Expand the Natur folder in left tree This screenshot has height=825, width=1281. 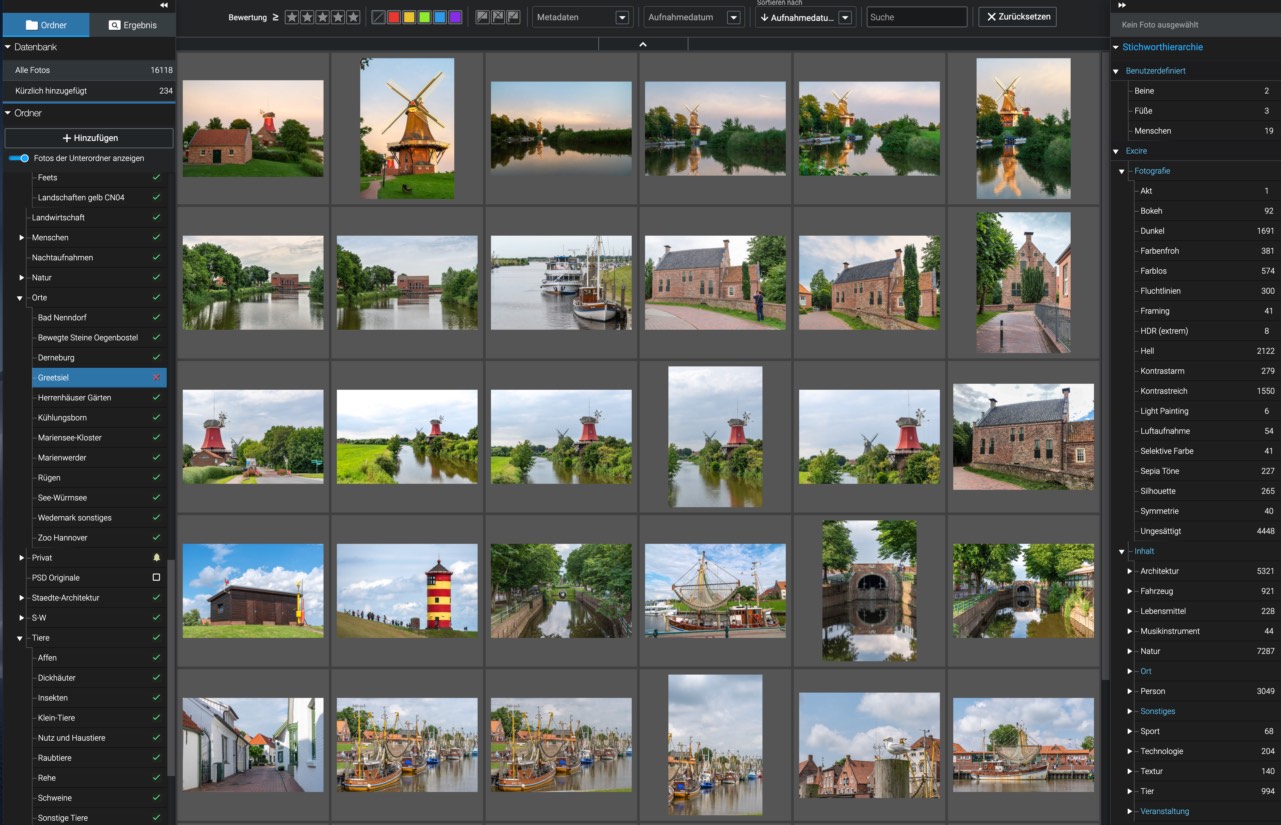coord(21,277)
